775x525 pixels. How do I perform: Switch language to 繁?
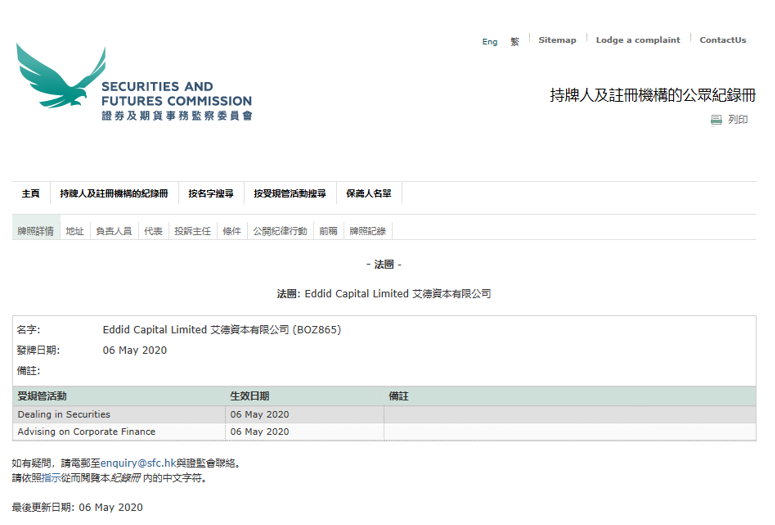[x=515, y=42]
